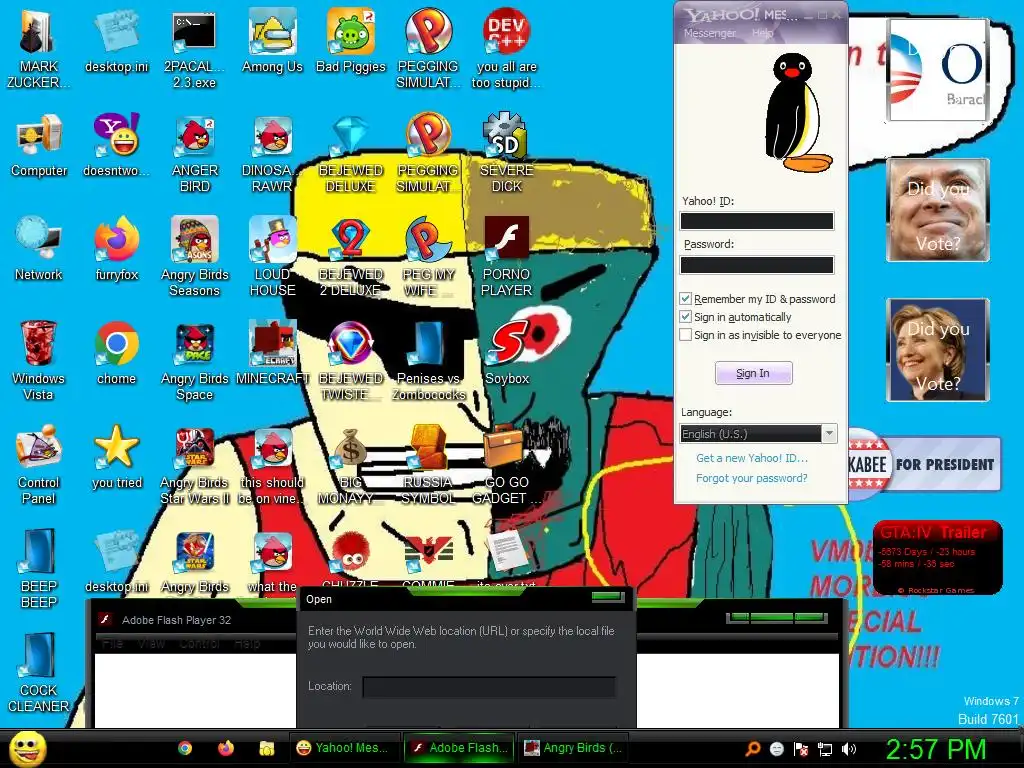Click the Hillary 'Did you Vote?' gadget

coord(938,350)
